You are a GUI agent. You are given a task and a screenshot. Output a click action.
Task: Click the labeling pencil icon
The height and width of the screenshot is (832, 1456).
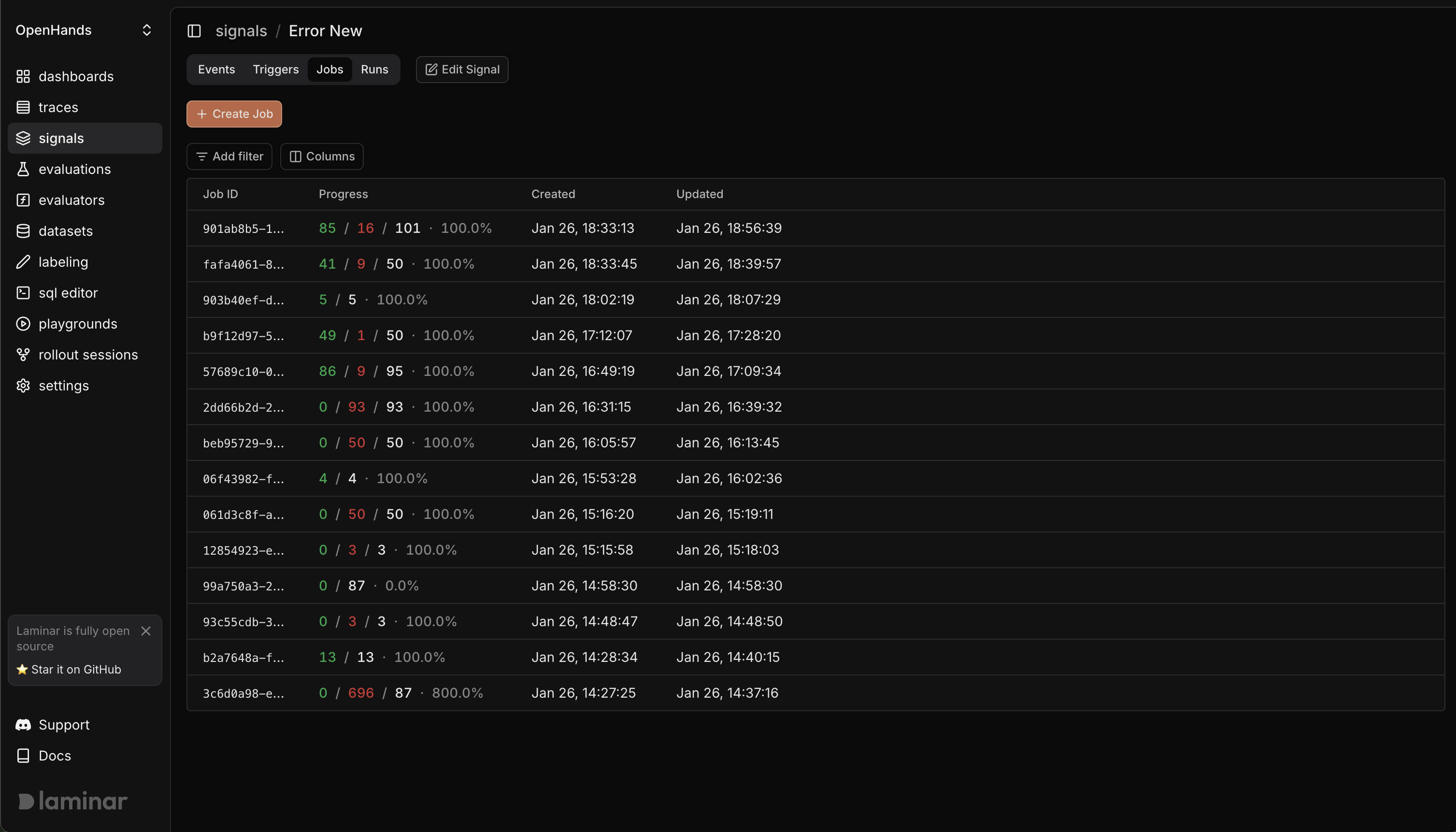[23, 262]
